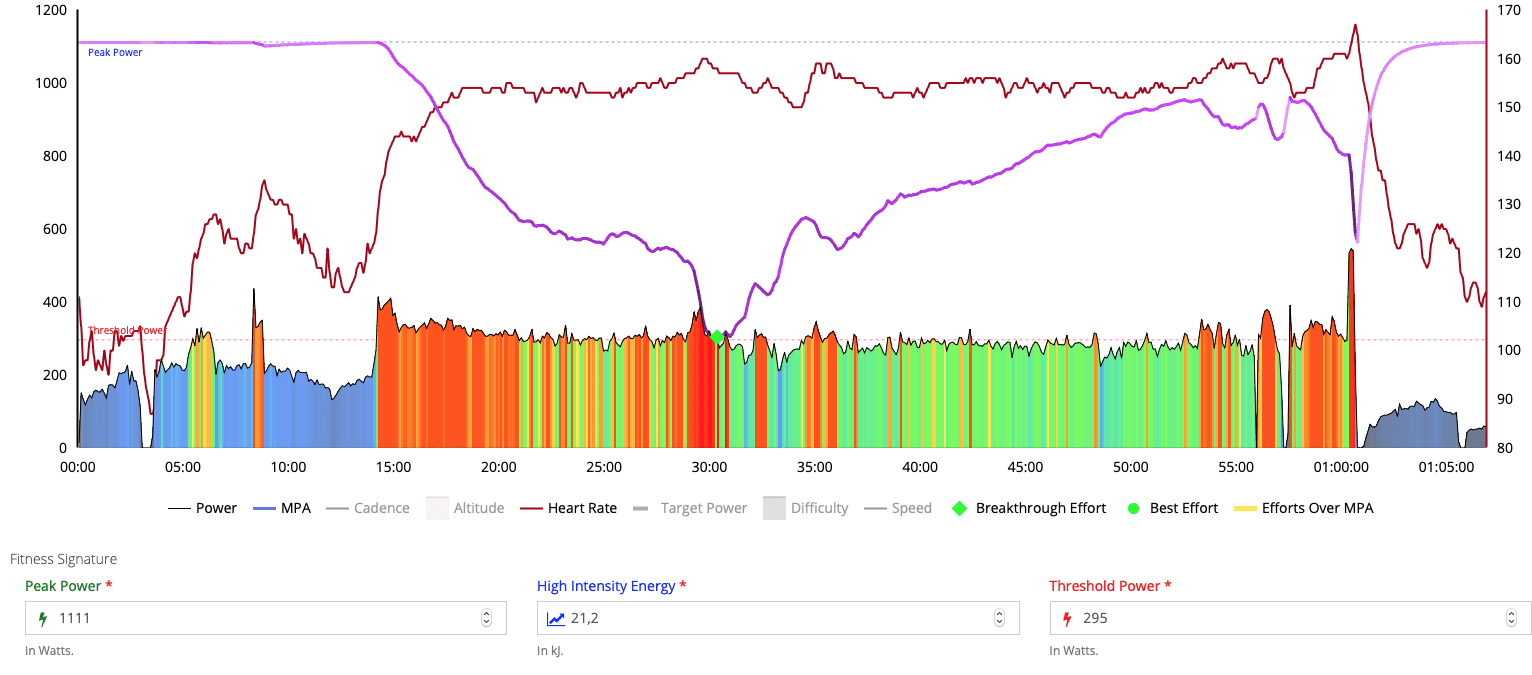Click the Peak Power stepper arrows
1532x675 pixels.
click(487, 618)
